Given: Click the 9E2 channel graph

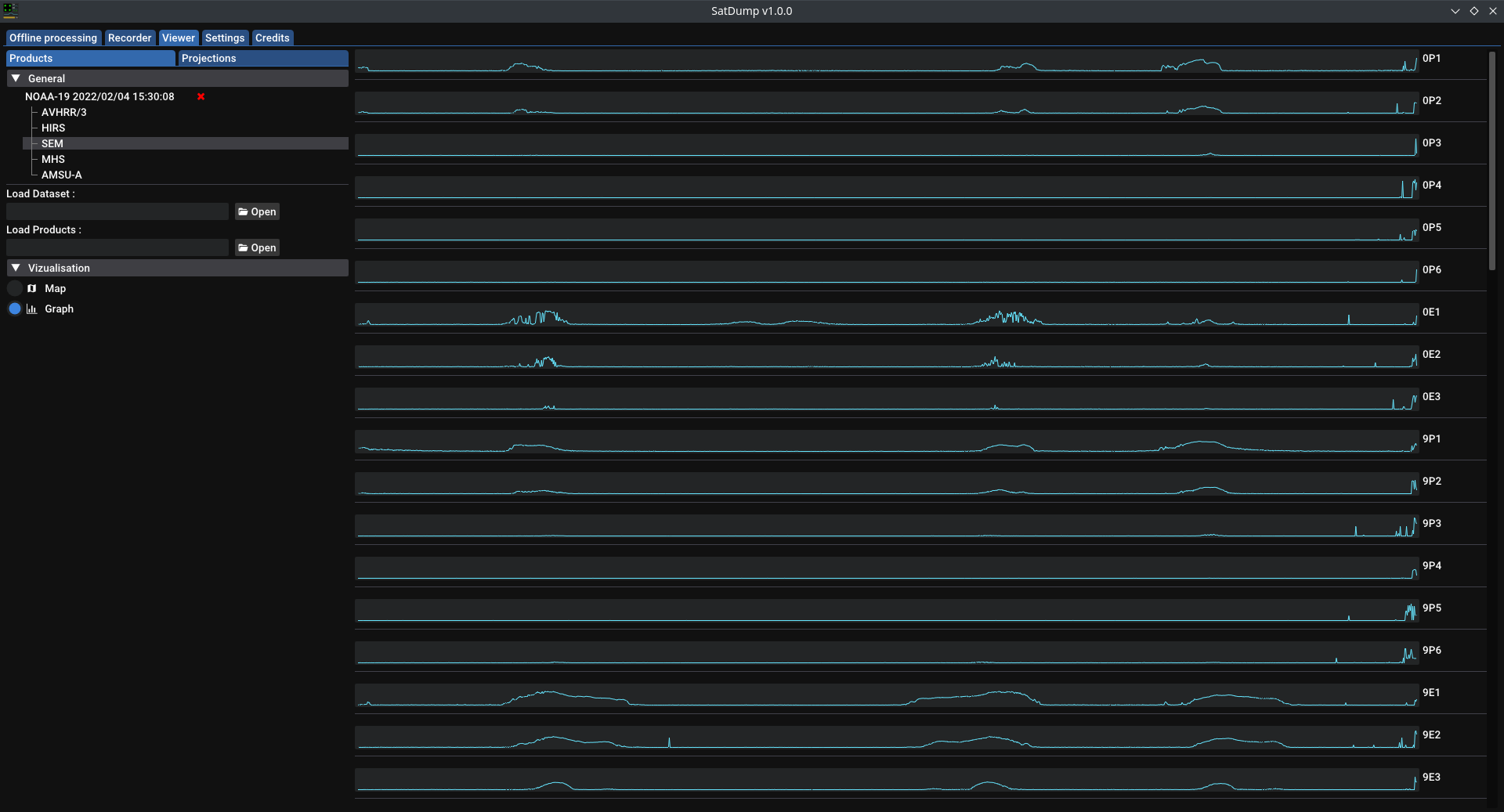Looking at the screenshot, I should (887, 738).
